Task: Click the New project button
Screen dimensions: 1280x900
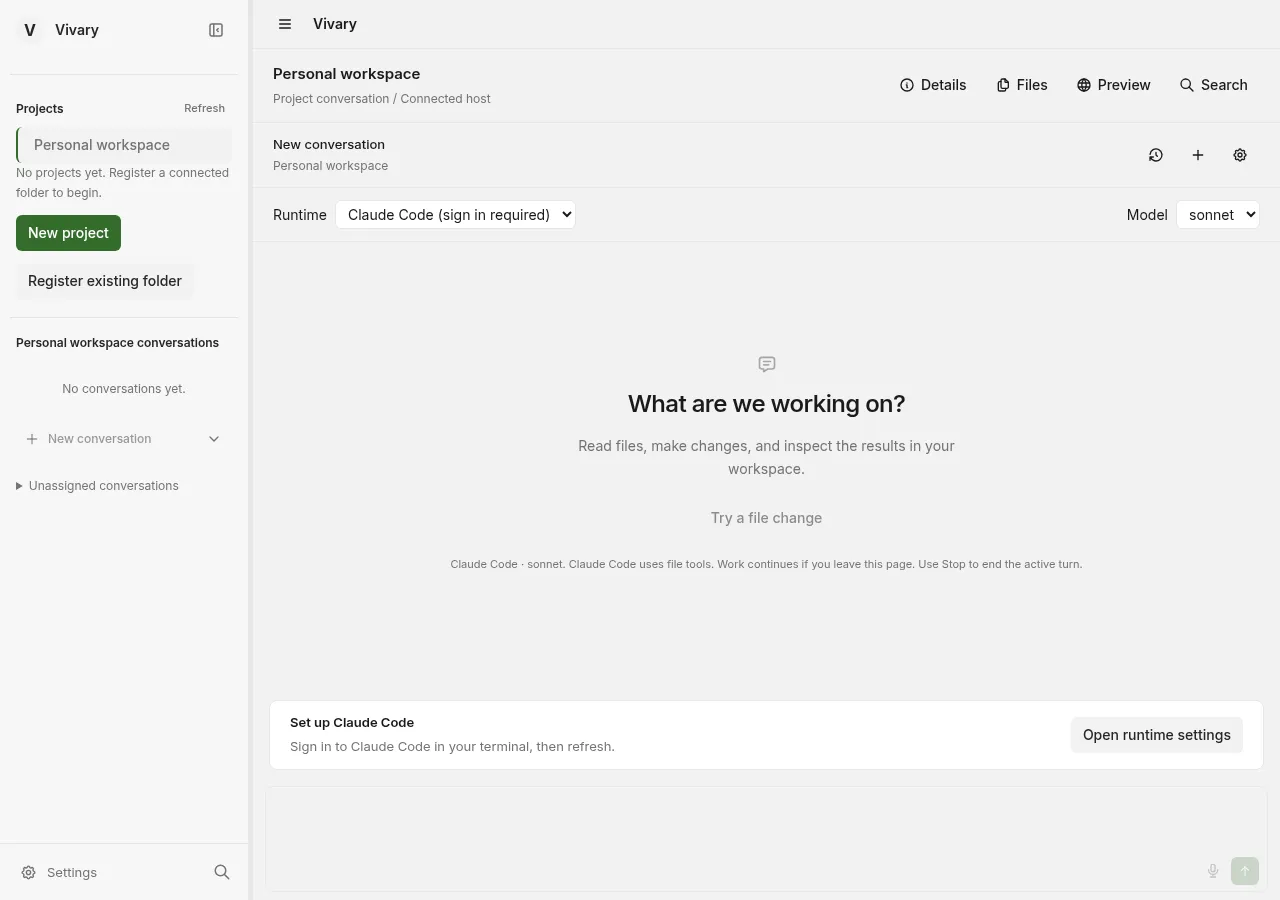Action: coord(68,233)
